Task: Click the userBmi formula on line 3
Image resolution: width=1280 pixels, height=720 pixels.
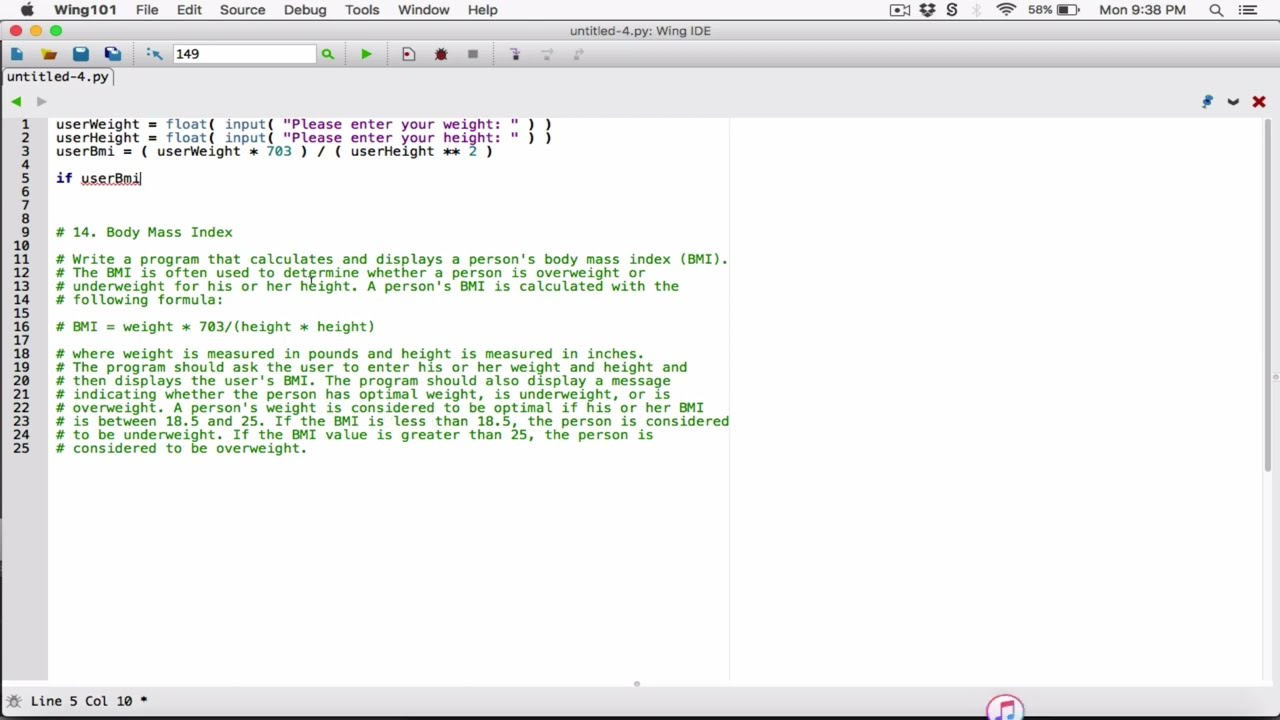Action: 274,151
